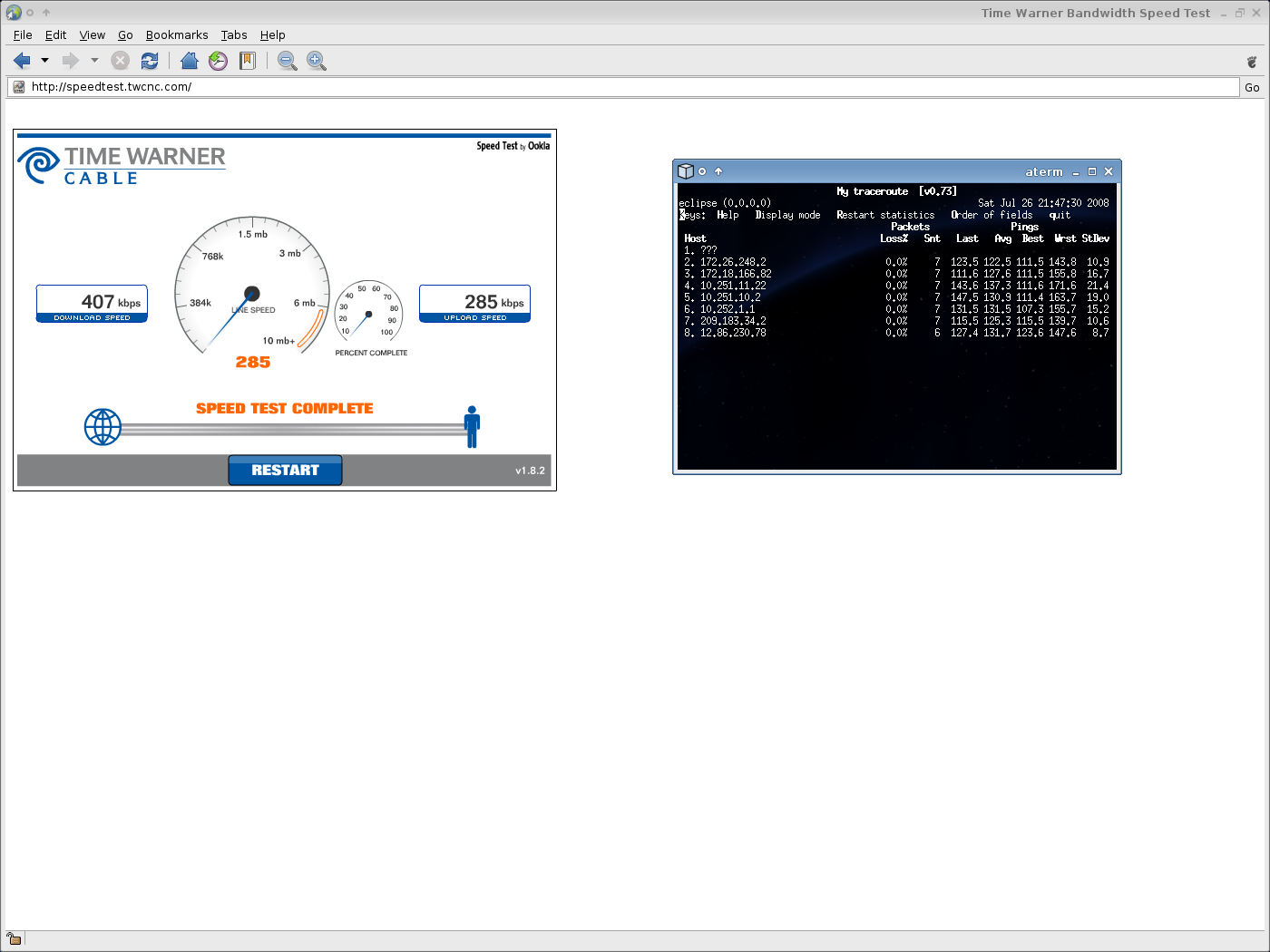Open the browser window menu icon in the title bar
The image size is (1270, 952).
click(x=14, y=13)
